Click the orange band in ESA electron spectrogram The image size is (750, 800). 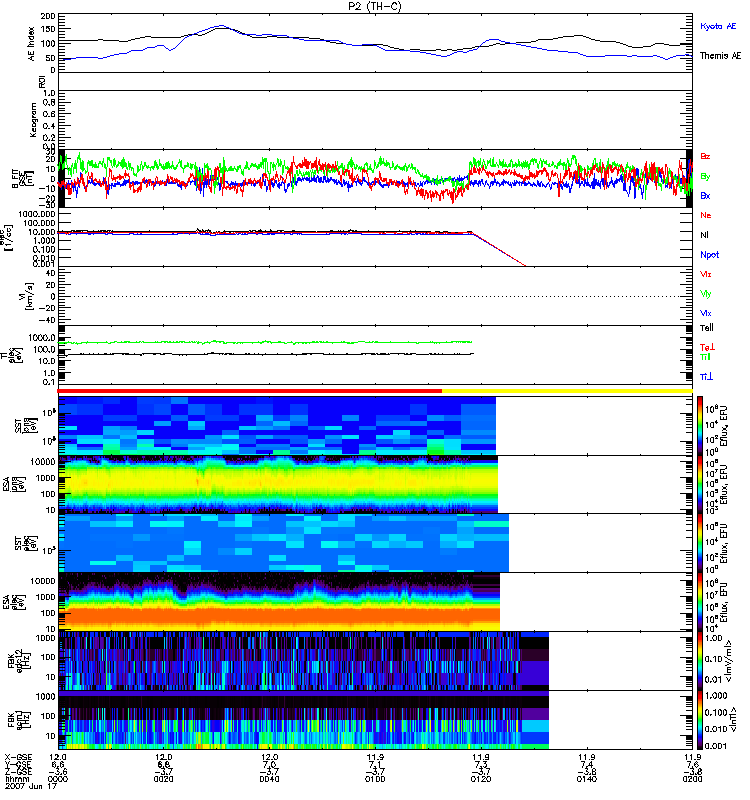280,616
